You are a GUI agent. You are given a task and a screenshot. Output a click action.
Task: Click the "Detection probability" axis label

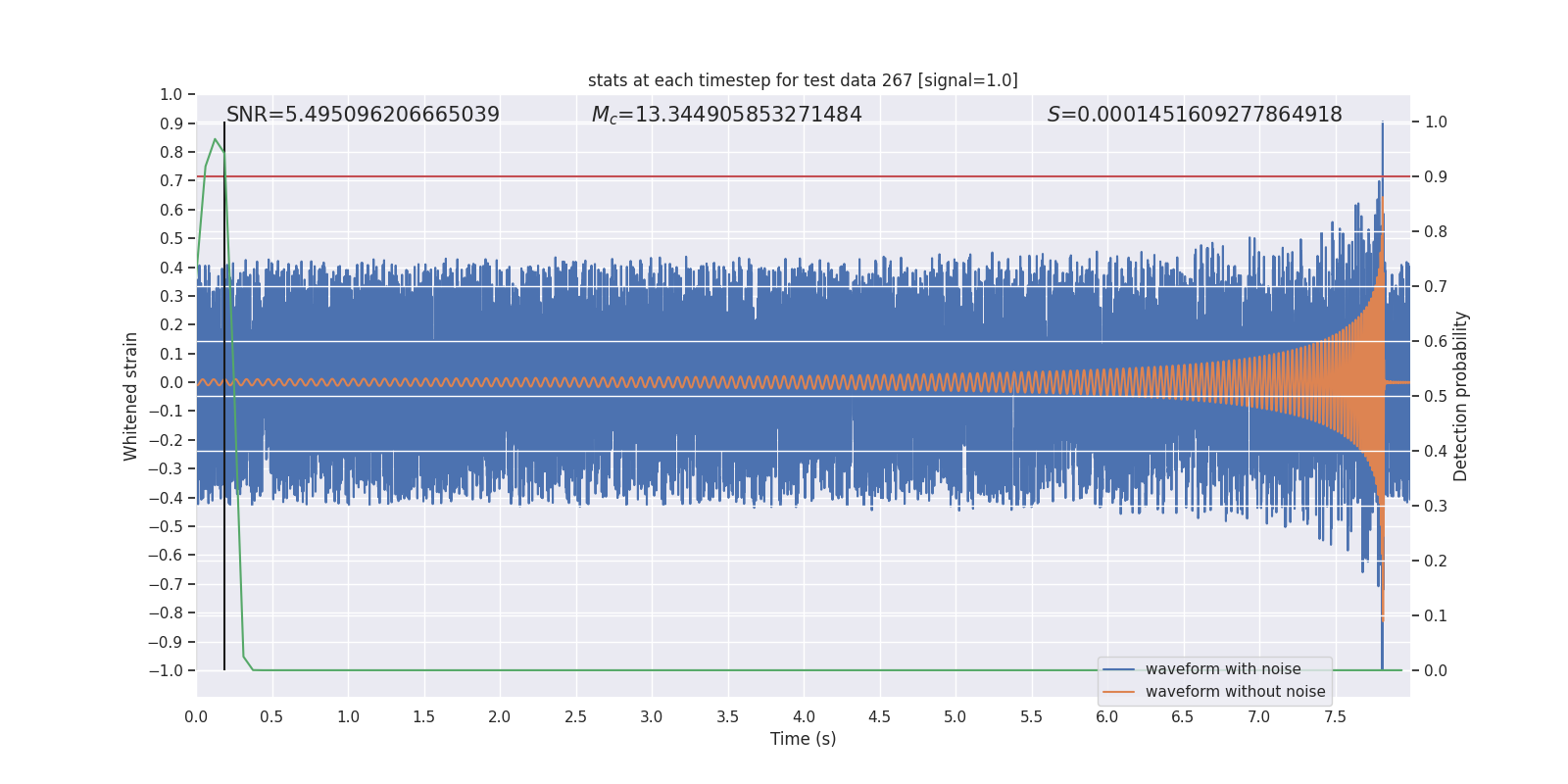pyautogui.click(x=1461, y=396)
